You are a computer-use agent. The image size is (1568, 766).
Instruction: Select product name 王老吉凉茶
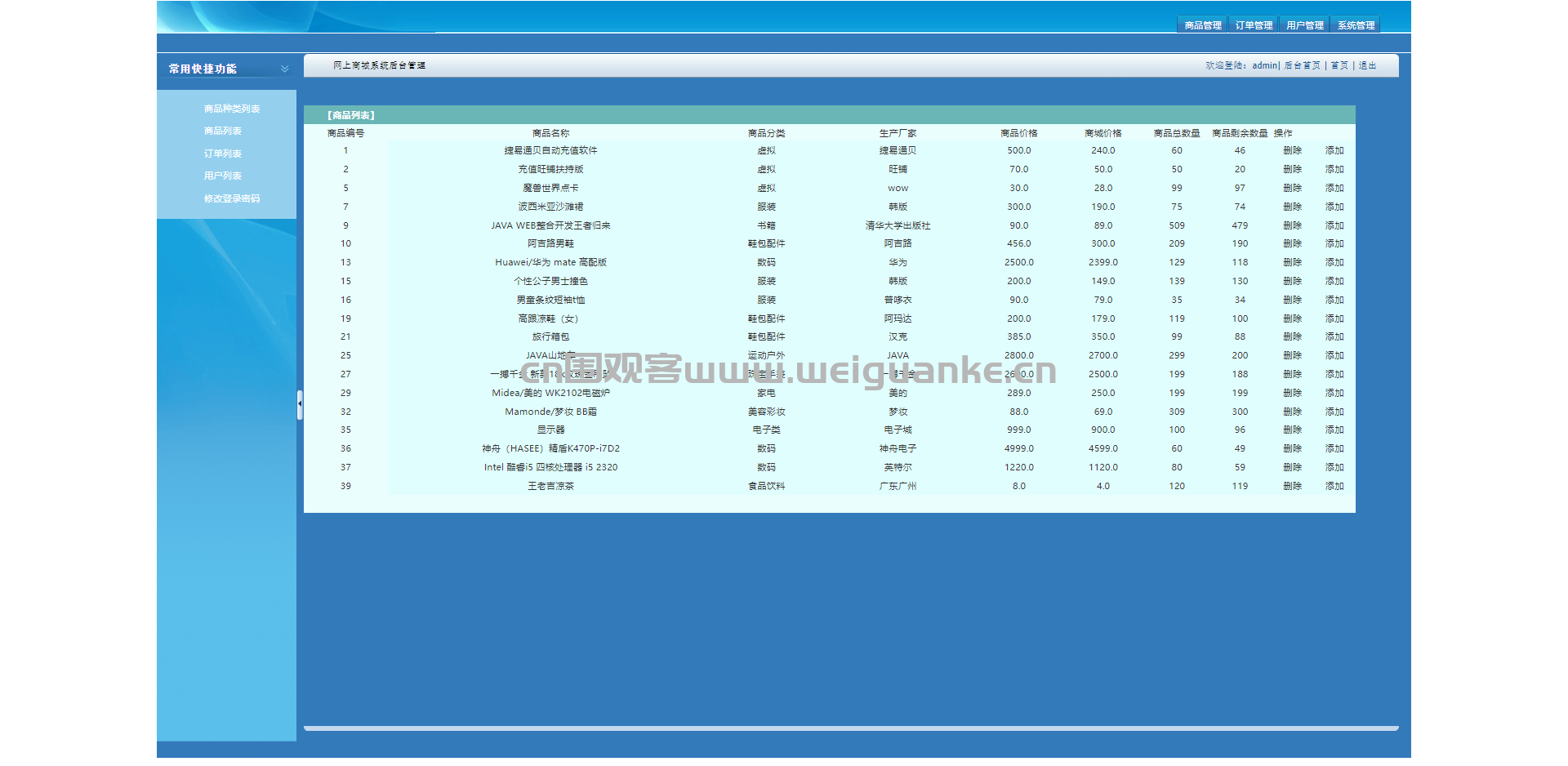click(x=550, y=486)
